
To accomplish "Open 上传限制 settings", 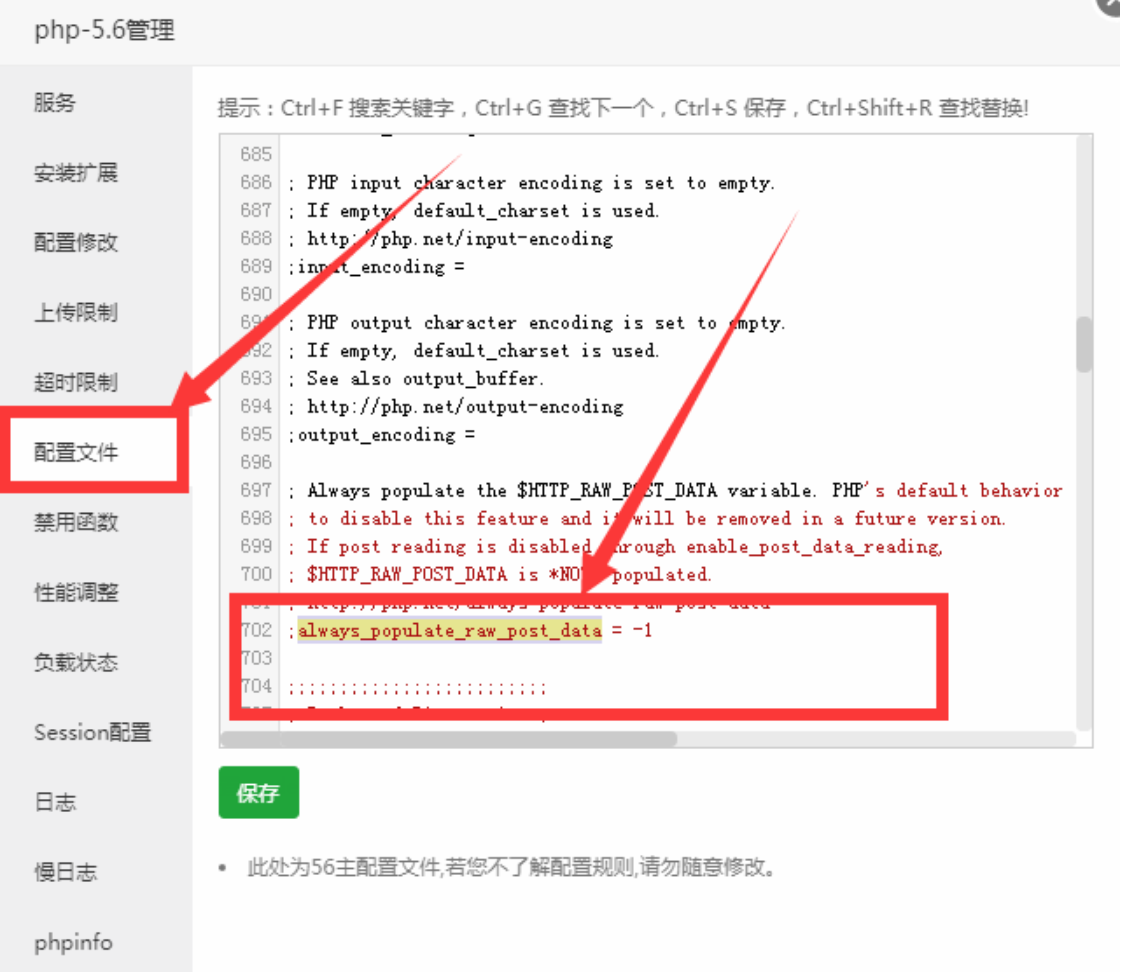I will [76, 313].
